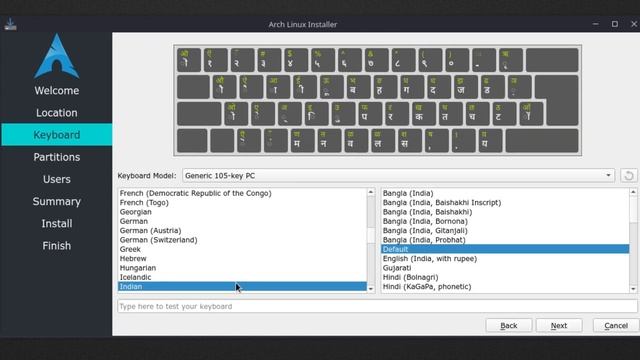Open the Partitions step
This screenshot has height=360, width=640.
57,157
